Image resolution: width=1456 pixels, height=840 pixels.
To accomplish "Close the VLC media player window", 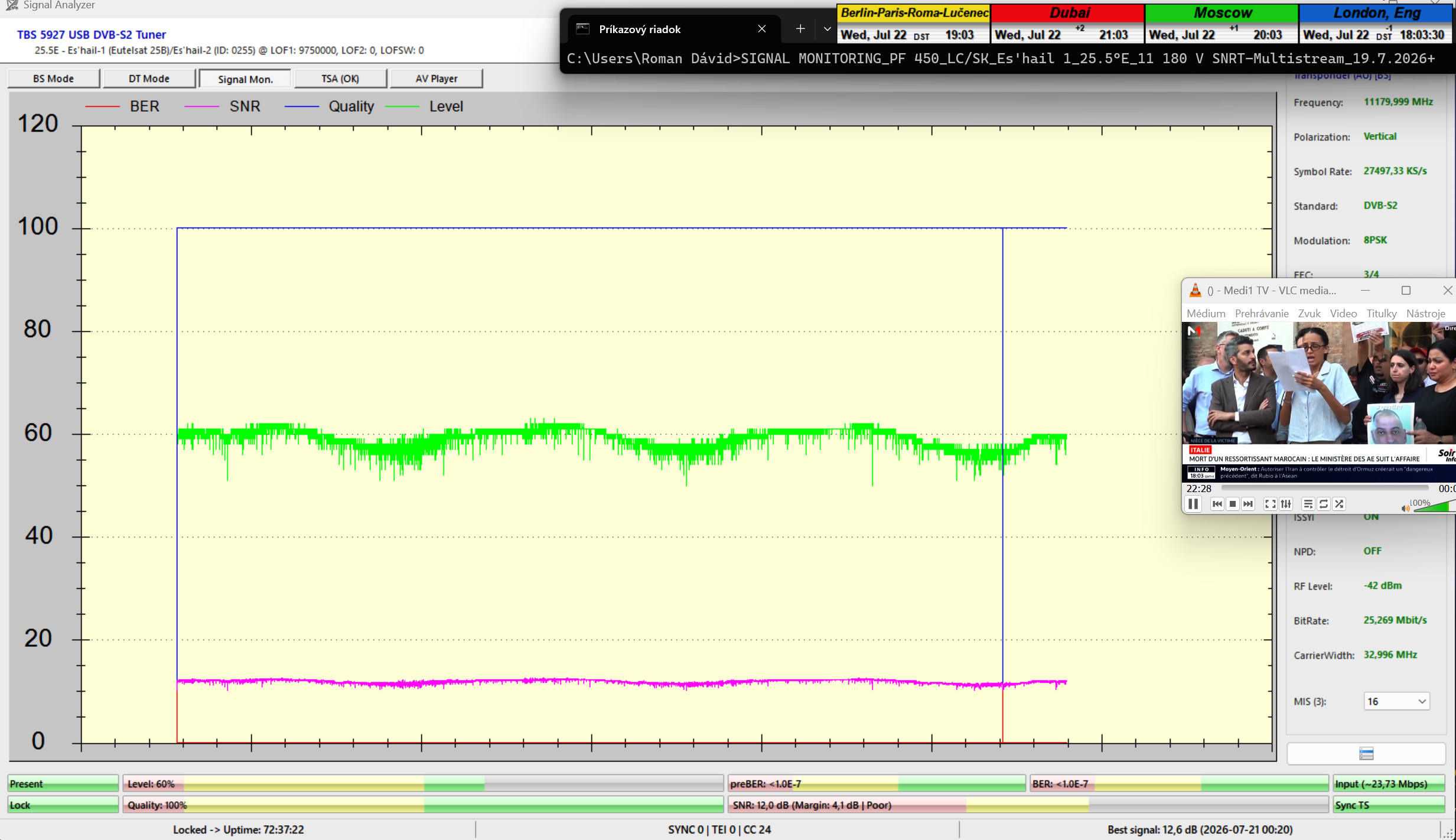I will 1447,290.
